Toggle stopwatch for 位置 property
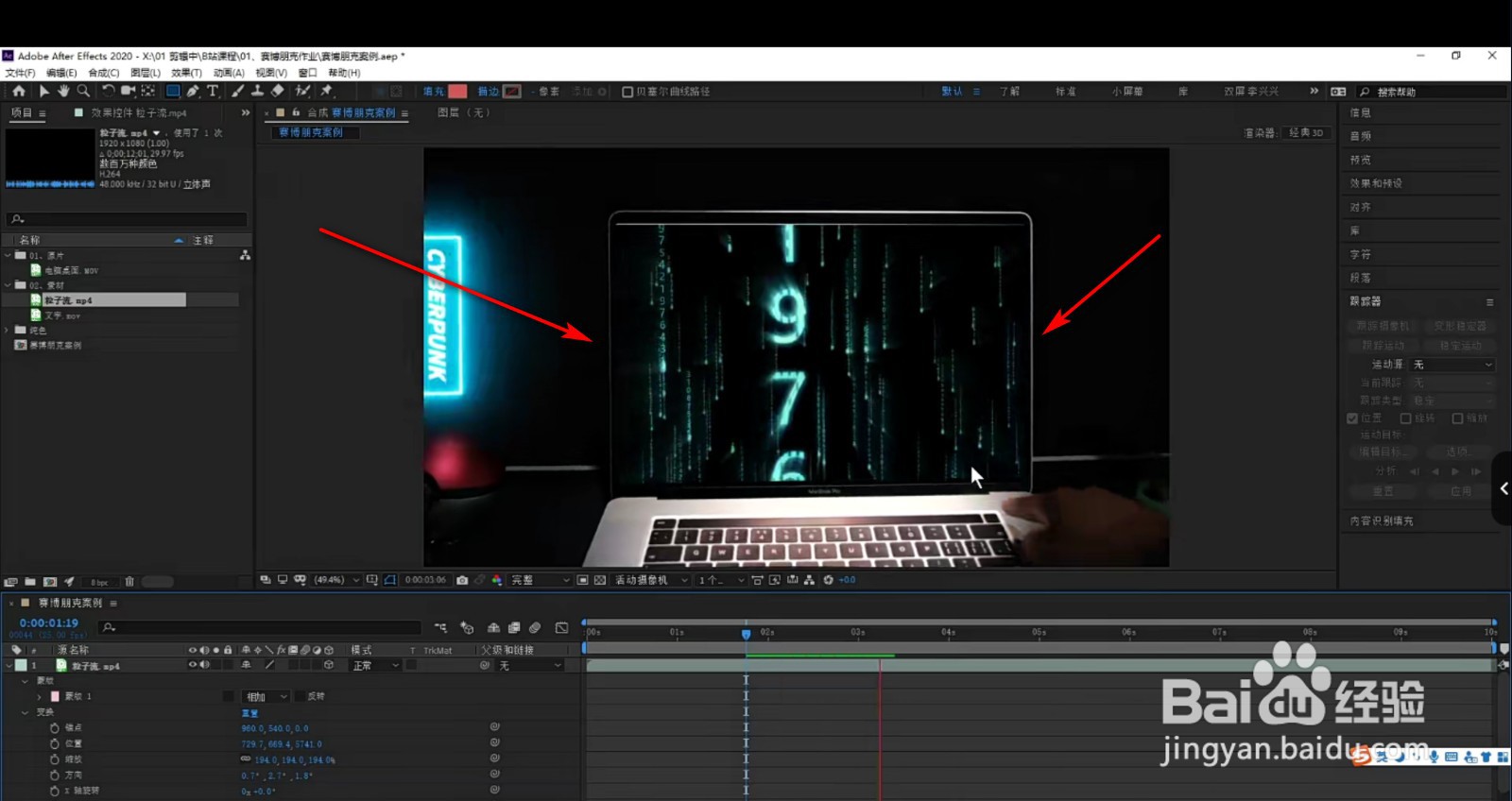This screenshot has height=801, width=1512. tap(55, 743)
